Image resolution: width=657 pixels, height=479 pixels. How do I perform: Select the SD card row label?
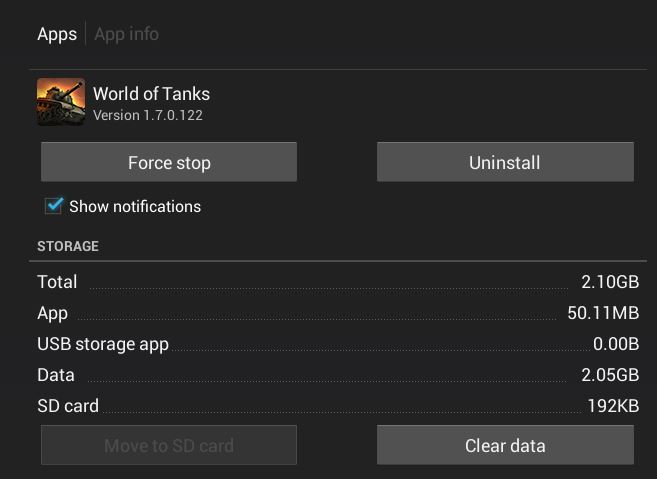coord(68,406)
